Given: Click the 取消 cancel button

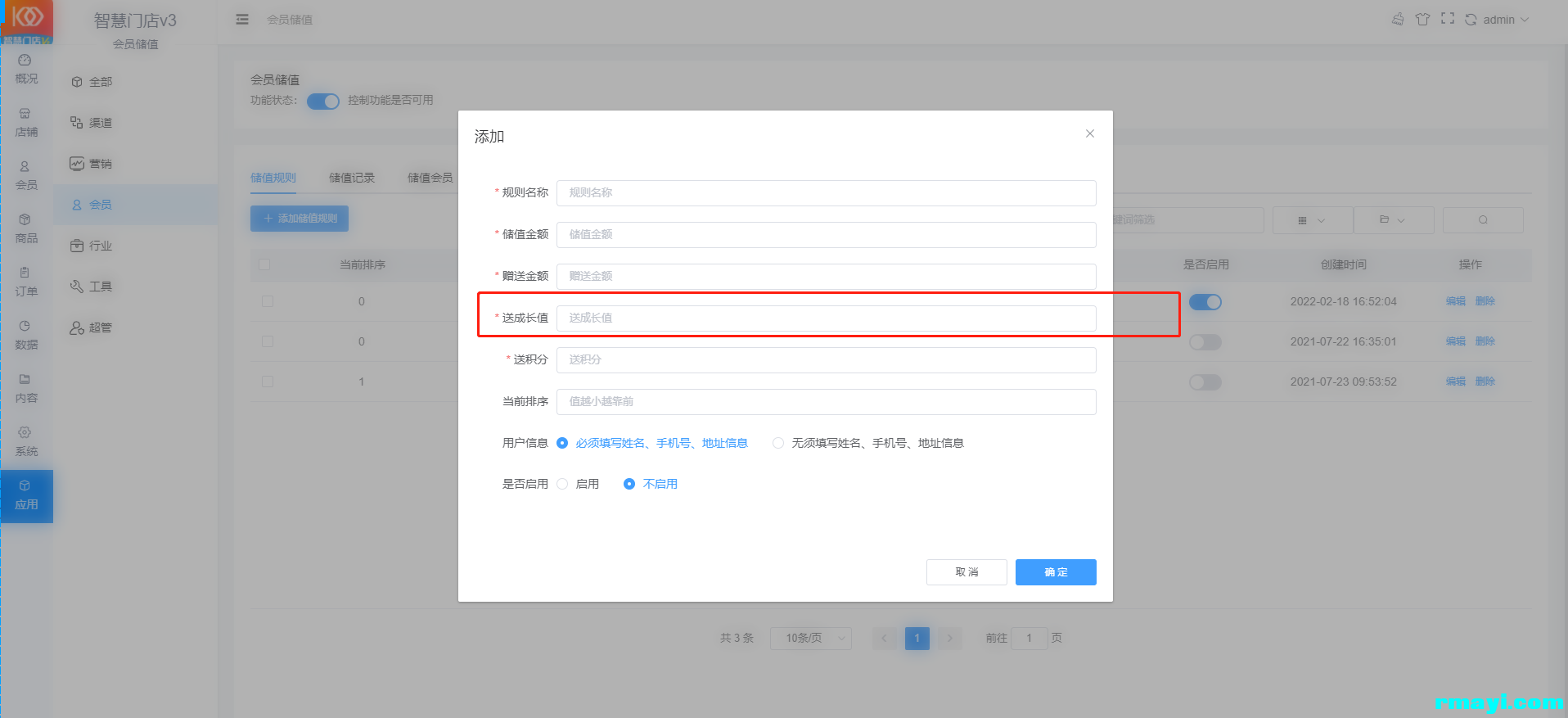Looking at the screenshot, I should 966,572.
